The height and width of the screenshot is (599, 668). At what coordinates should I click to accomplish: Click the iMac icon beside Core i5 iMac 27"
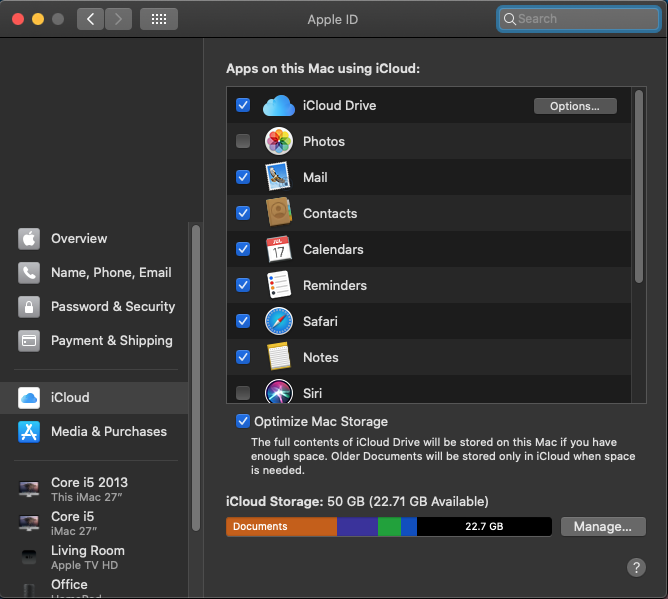[x=29, y=523]
